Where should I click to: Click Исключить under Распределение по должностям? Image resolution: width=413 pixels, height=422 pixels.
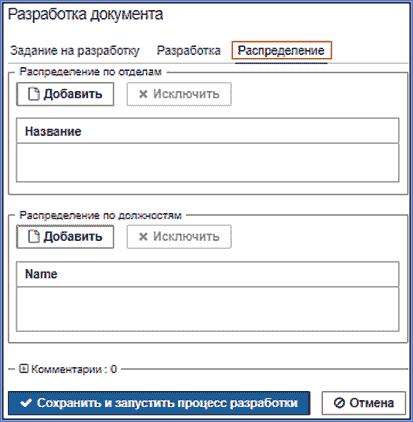click(179, 237)
